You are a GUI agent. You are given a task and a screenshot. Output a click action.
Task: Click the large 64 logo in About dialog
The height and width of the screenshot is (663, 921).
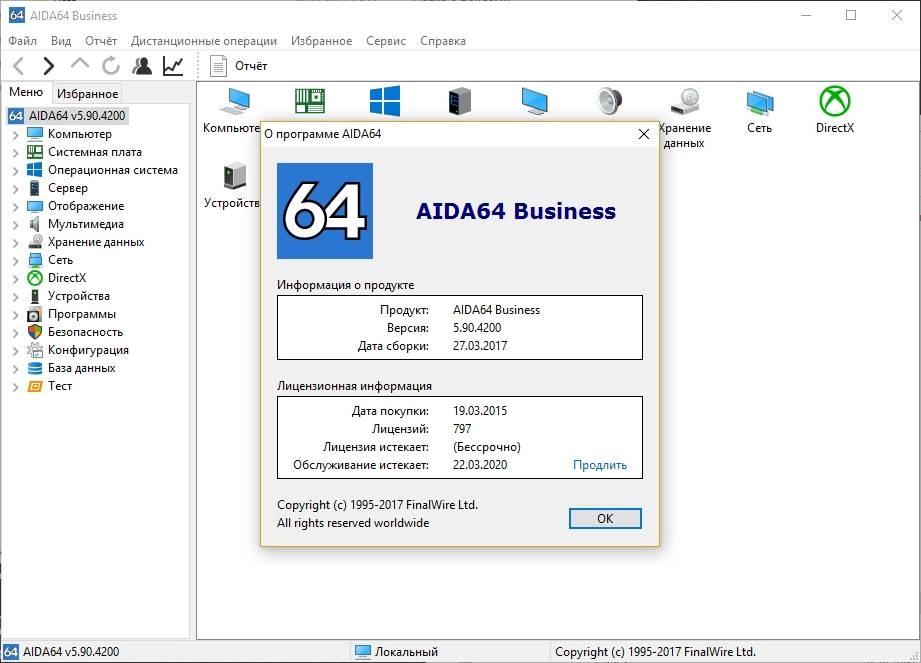tap(325, 211)
